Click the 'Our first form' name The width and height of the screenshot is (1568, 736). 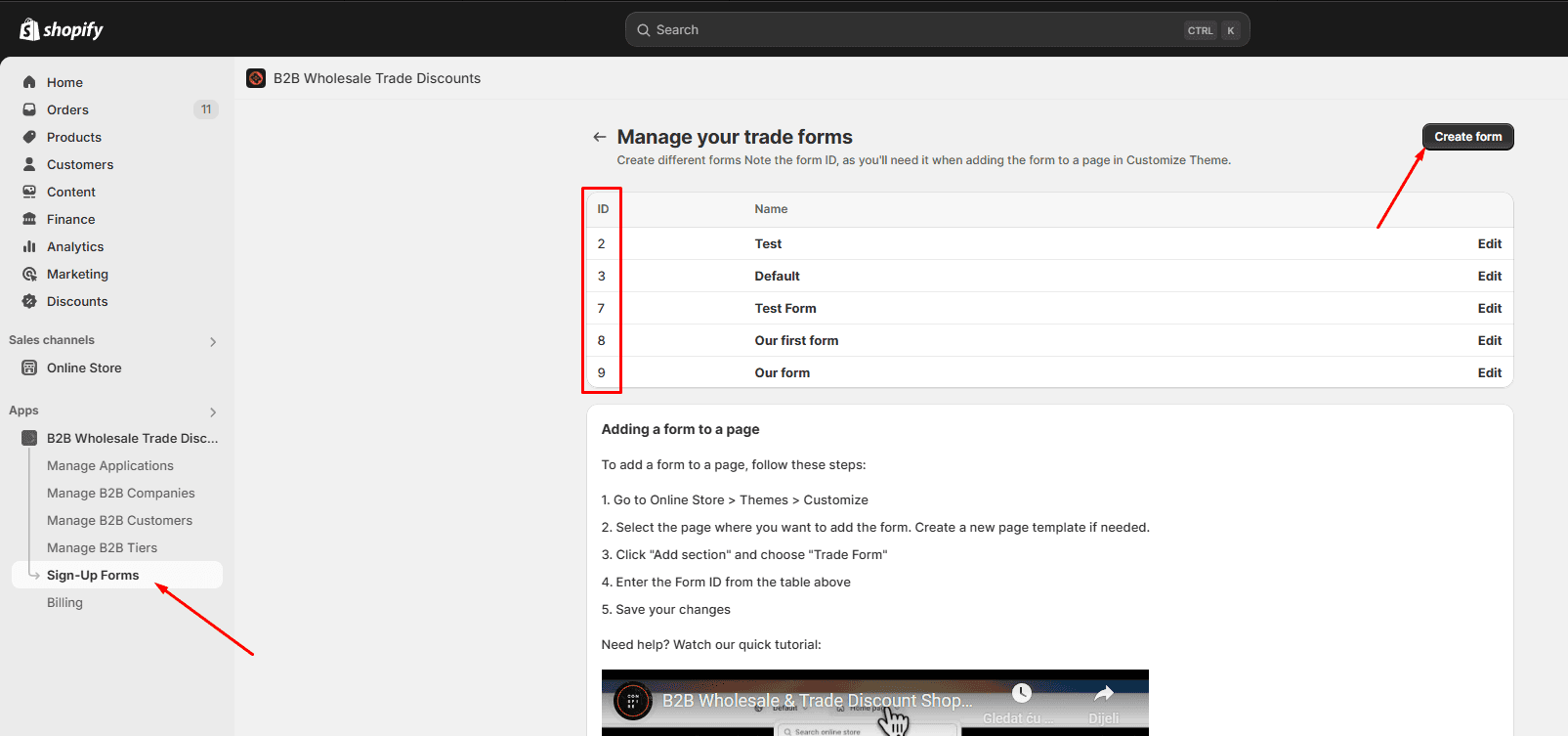pos(796,340)
